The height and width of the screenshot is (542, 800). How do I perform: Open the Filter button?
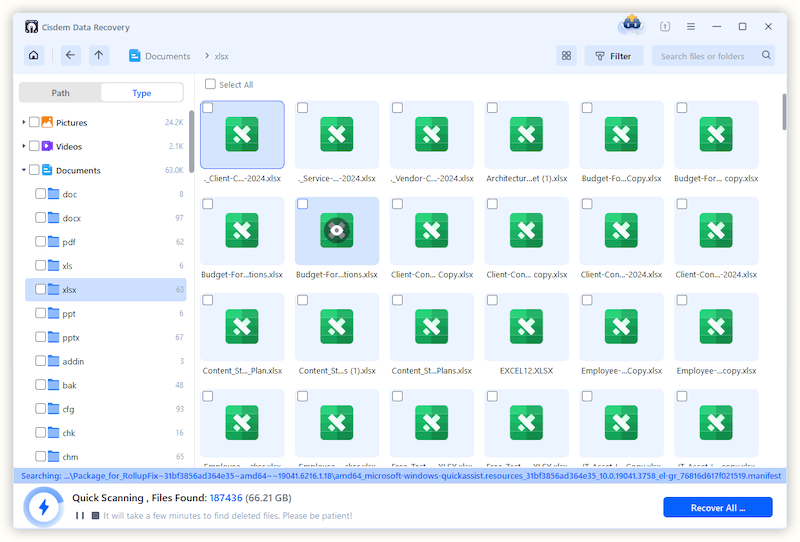(x=614, y=56)
